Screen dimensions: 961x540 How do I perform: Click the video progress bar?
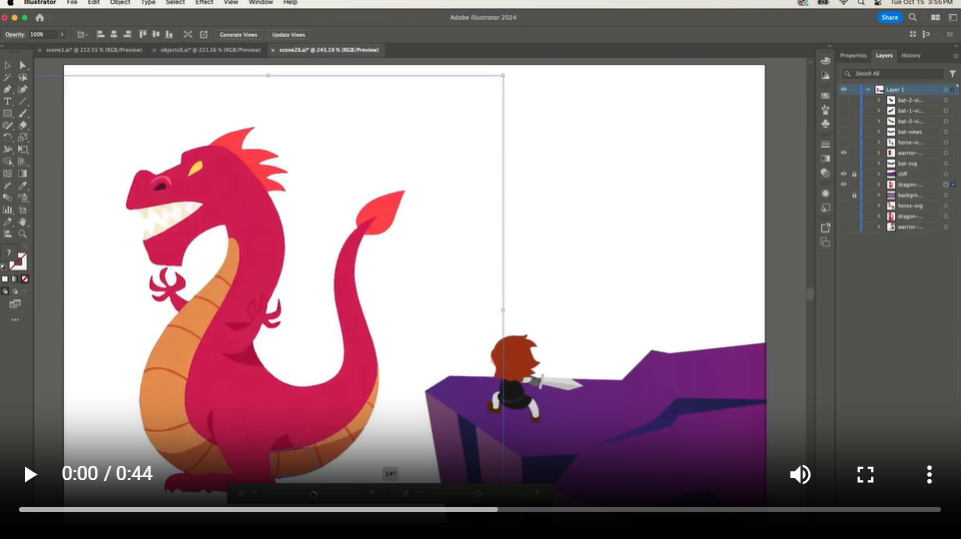(x=480, y=509)
